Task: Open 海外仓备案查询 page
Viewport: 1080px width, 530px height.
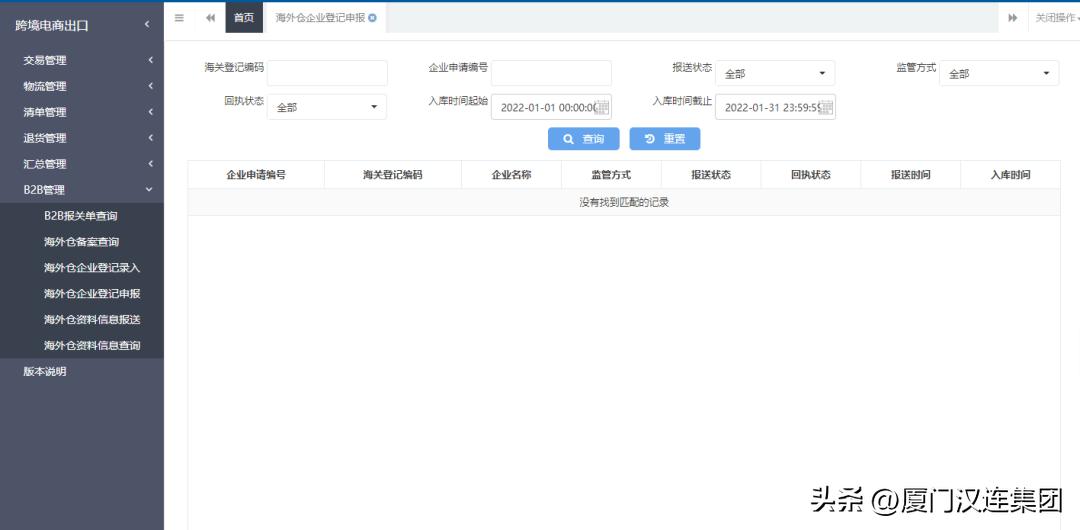Action: click(x=81, y=242)
